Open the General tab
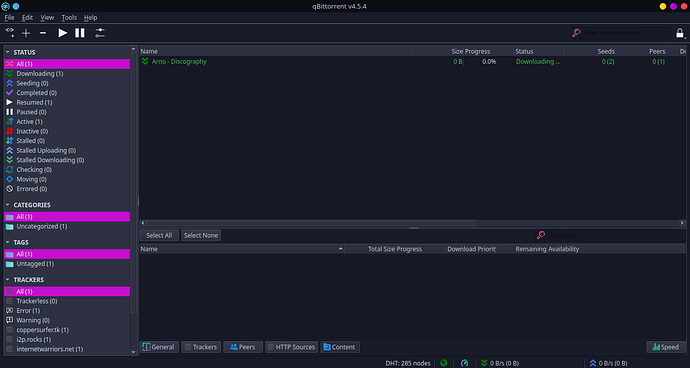The image size is (690, 368). pos(159,347)
